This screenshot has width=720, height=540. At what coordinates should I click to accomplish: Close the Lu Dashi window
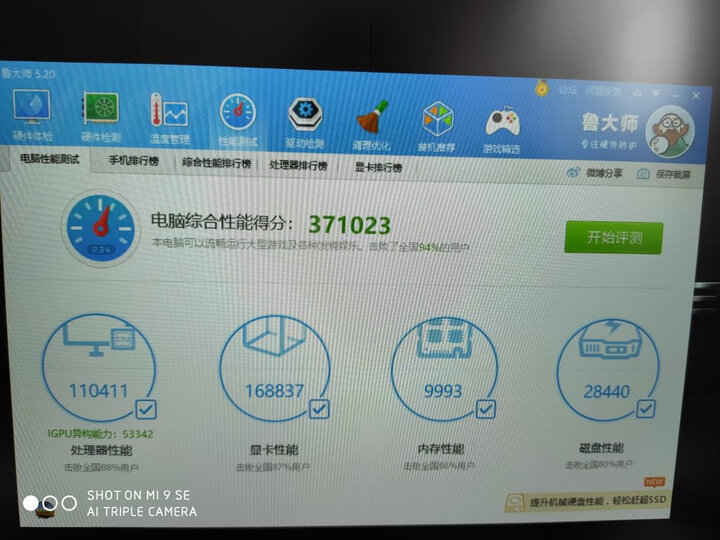696,96
